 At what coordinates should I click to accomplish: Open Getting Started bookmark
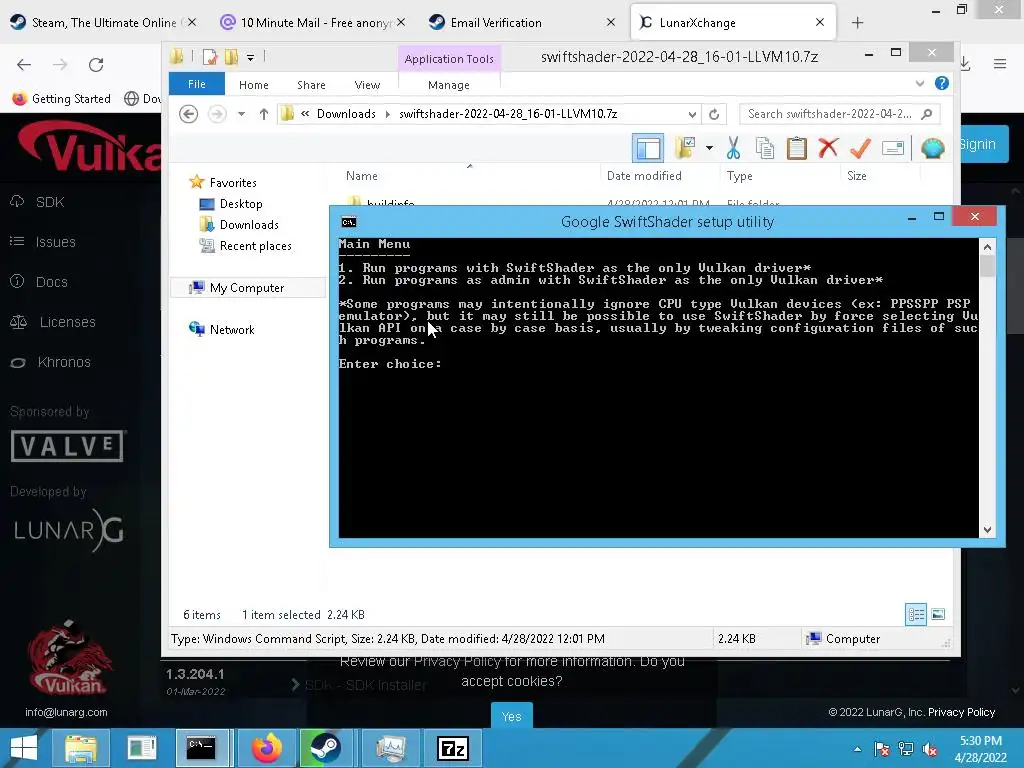[x=61, y=99]
